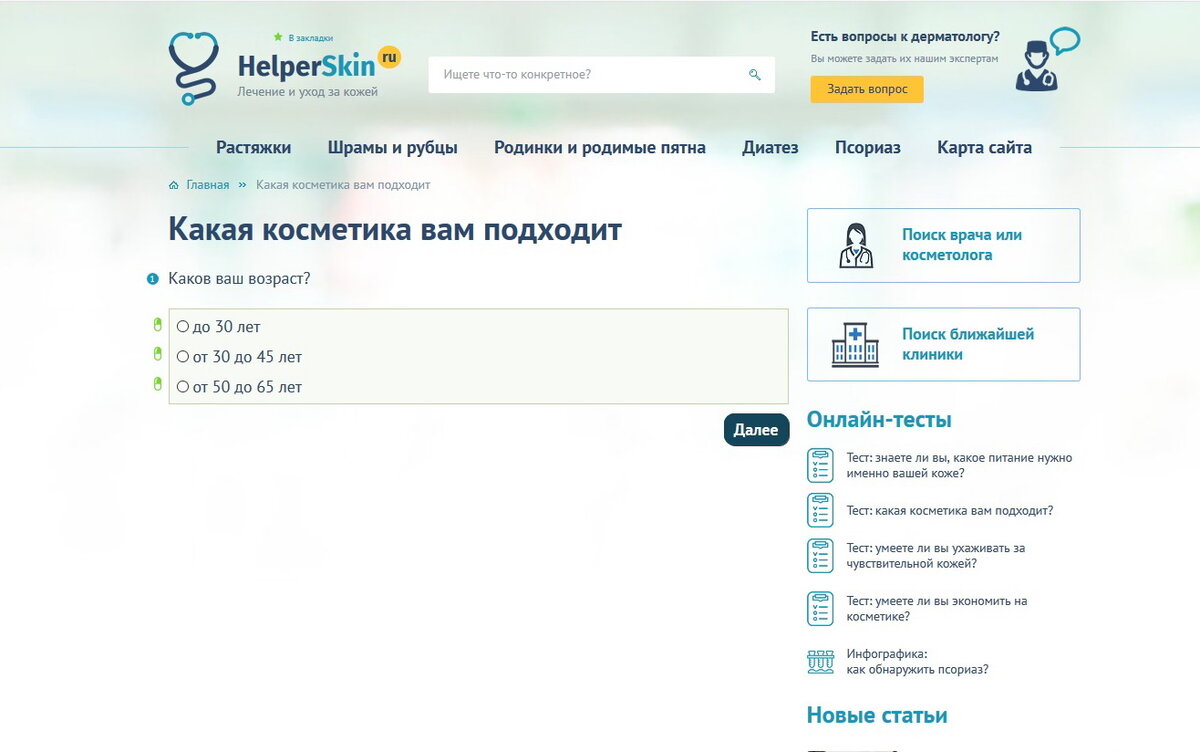This screenshot has height=752, width=1200.
Task: Click the HelperSkin stethoscope logo icon
Action: 194,69
